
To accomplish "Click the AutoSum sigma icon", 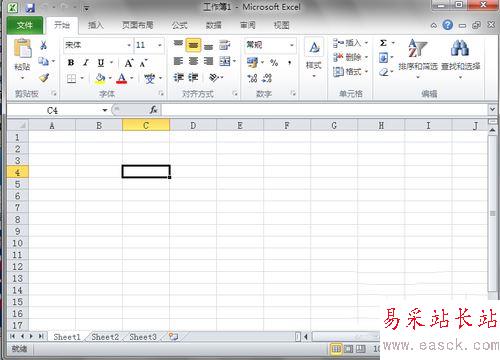I will [383, 43].
